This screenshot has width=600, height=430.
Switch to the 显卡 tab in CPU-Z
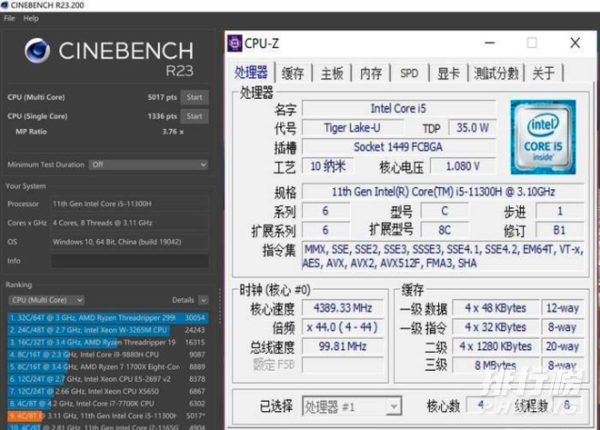click(448, 73)
